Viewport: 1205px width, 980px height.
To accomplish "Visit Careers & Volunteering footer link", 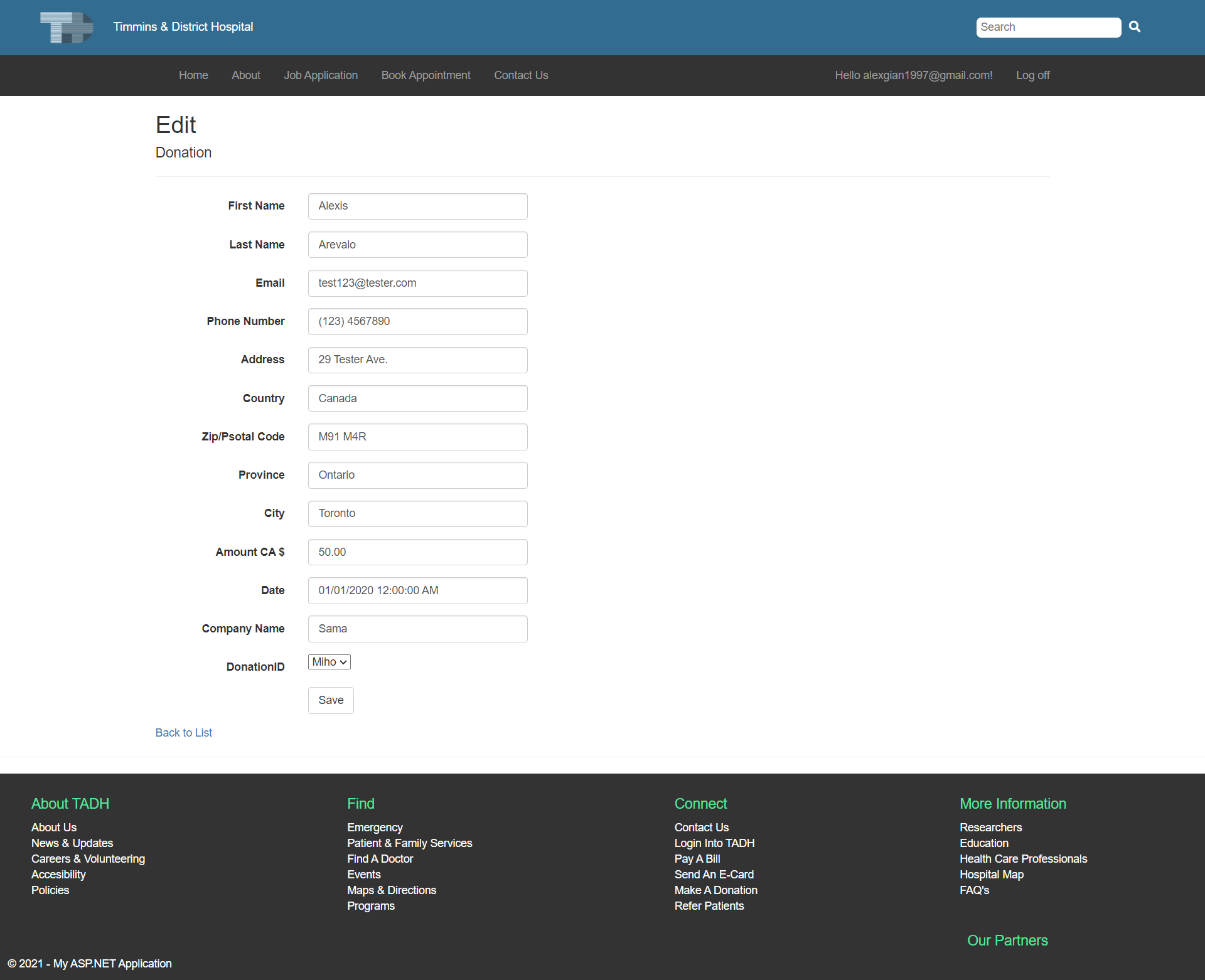I will (x=88, y=859).
